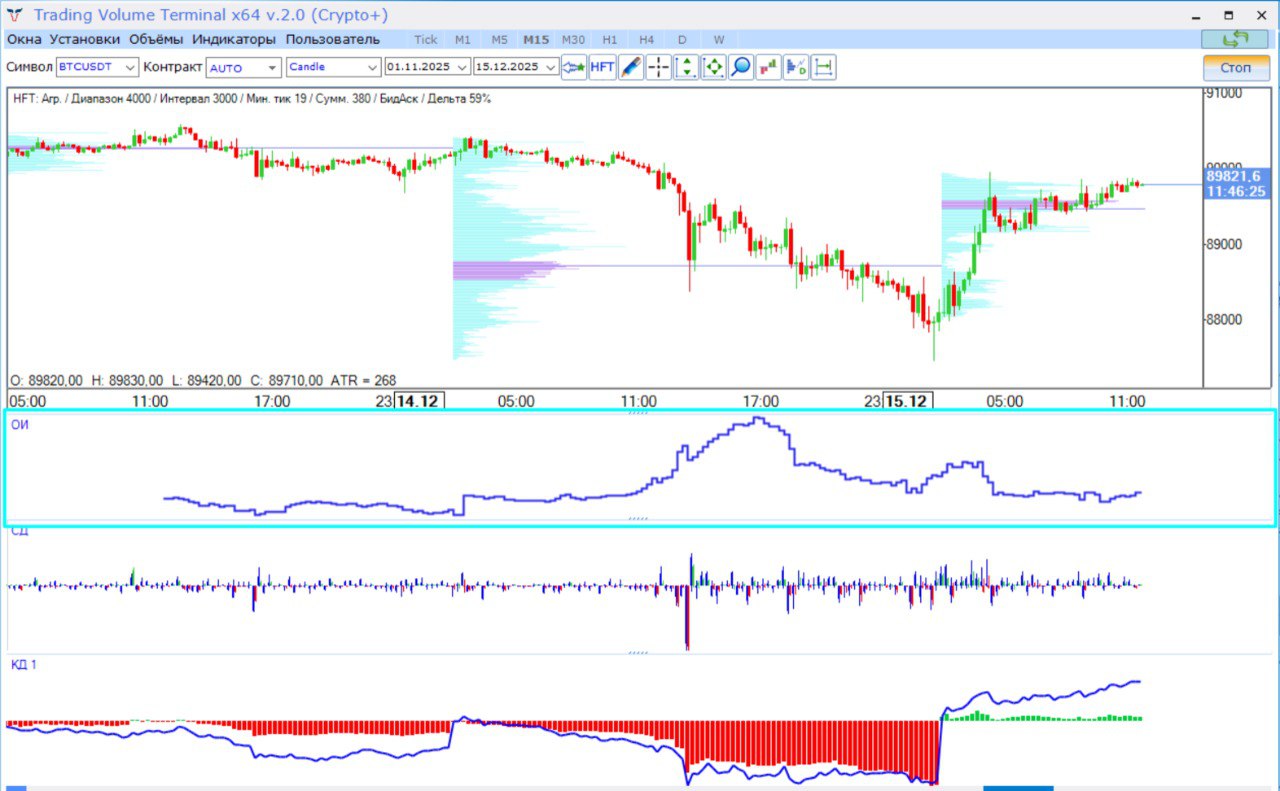
Task: Open the BTCUSDT symbol dropdown
Action: click(x=97, y=67)
